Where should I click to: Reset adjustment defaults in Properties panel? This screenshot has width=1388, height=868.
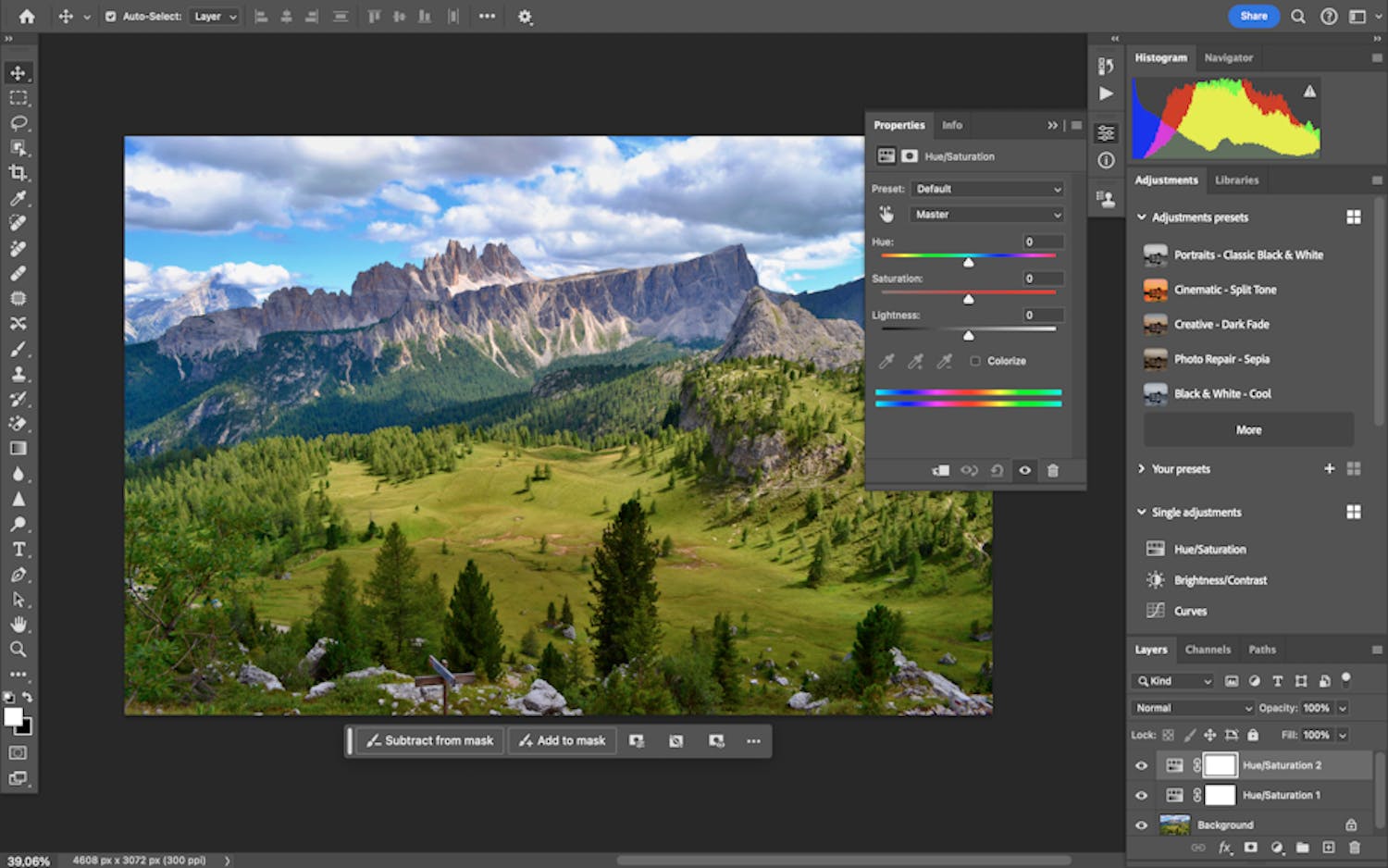point(997,470)
